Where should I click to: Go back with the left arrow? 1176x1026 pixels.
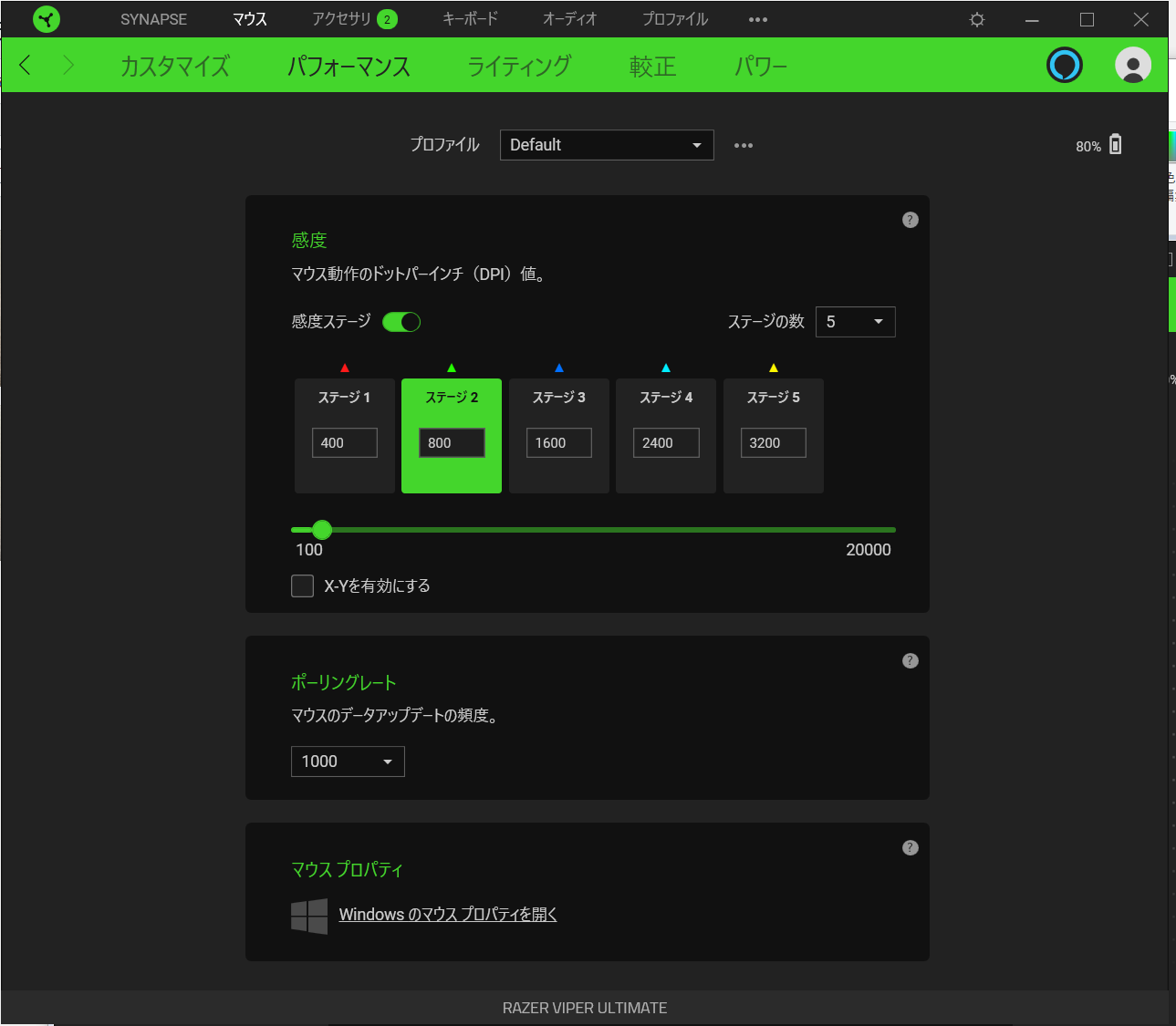coord(26,65)
